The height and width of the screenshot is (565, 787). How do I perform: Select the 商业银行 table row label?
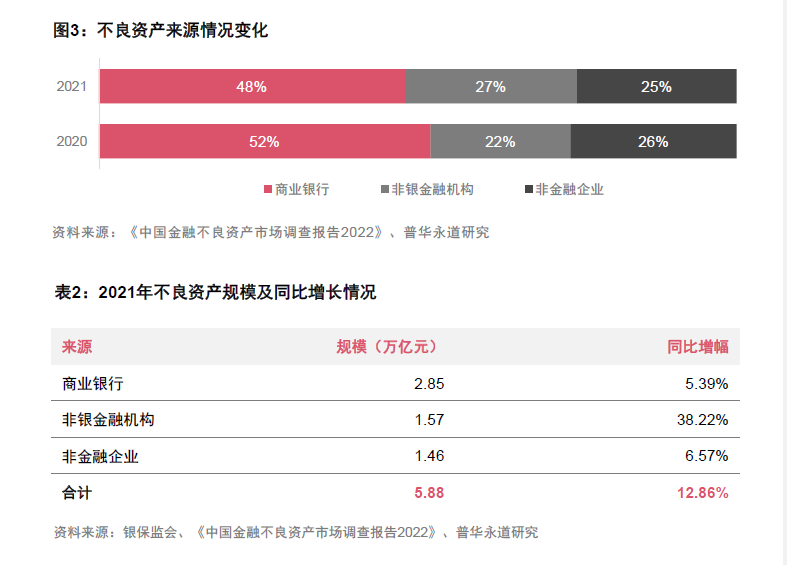pos(93,384)
